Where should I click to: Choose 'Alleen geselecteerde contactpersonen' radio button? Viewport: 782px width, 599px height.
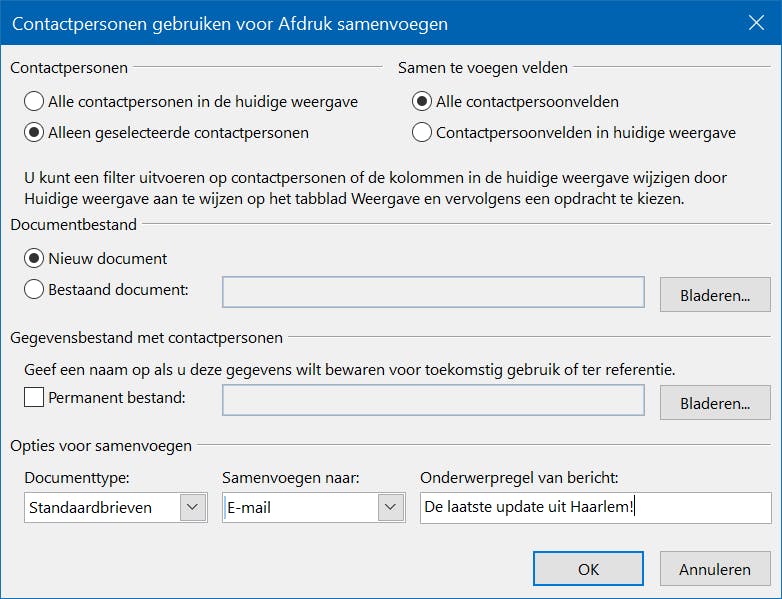[x=35, y=132]
